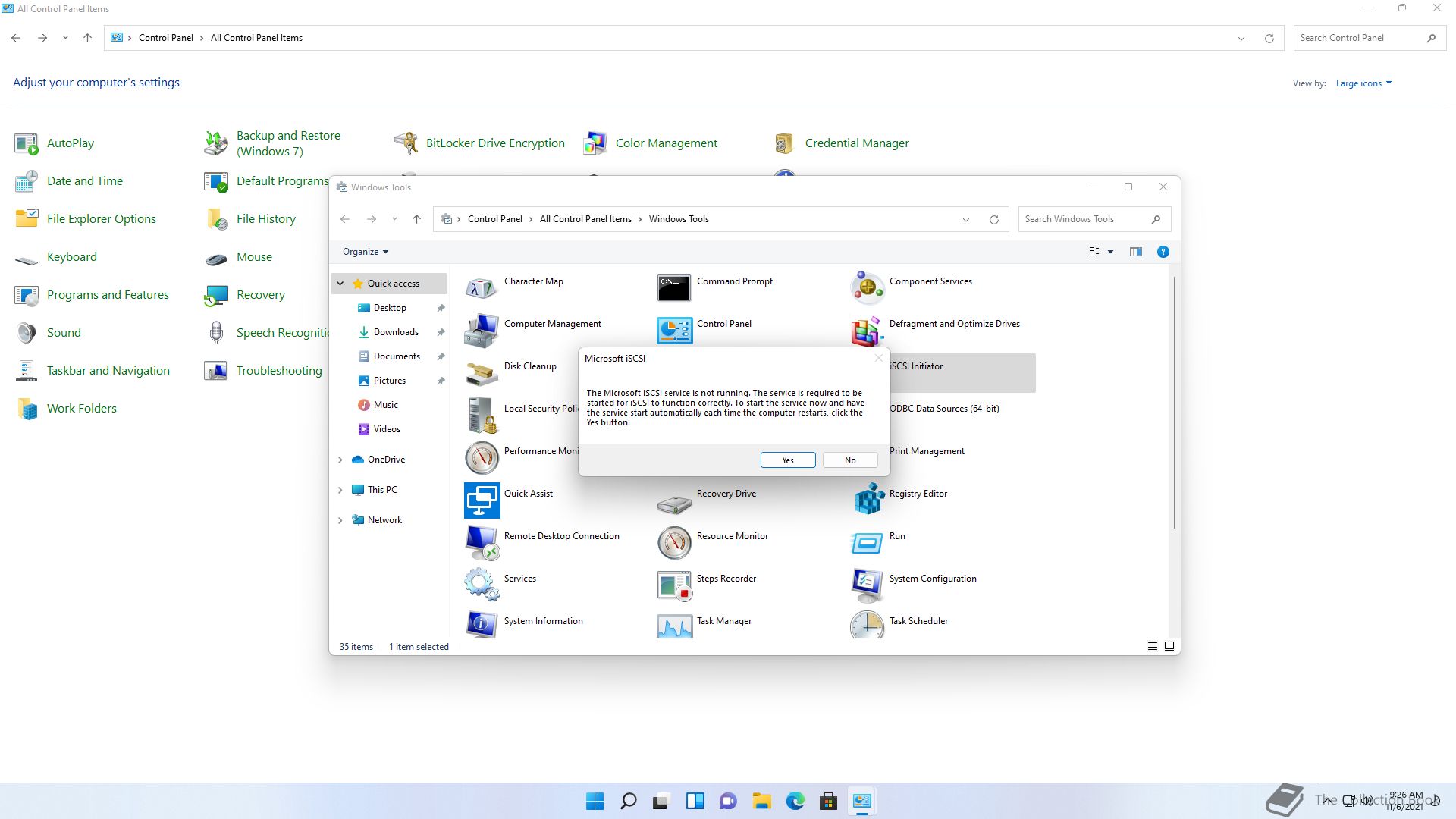Screen dimensions: 1456x819
Task: Open the Defragment and Optimize Drives icon
Action: pyautogui.click(x=868, y=330)
